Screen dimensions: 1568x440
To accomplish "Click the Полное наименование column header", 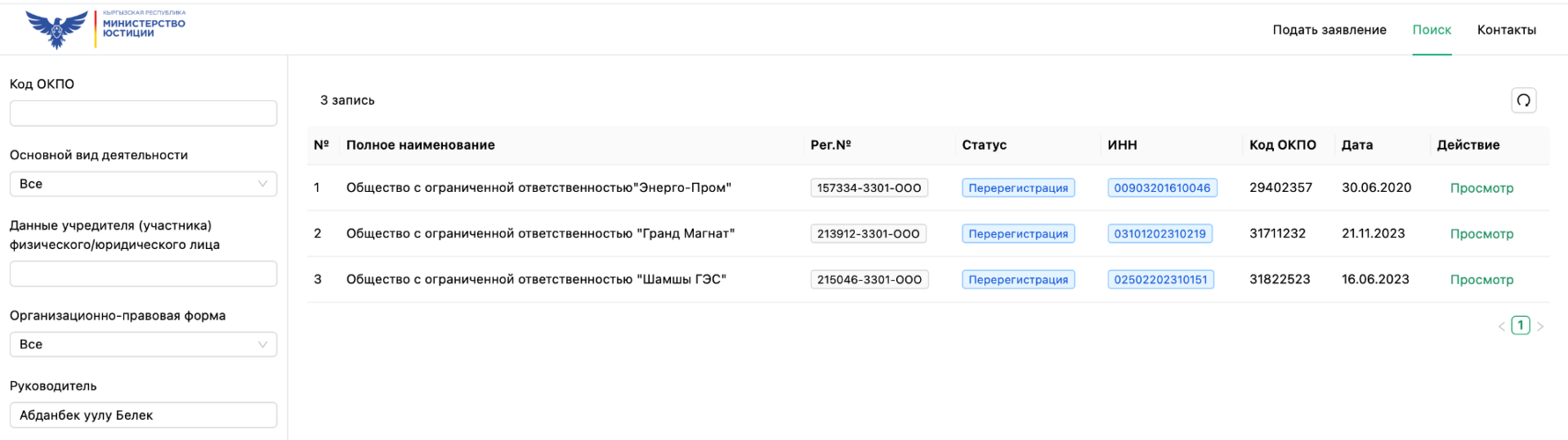I will click(420, 145).
